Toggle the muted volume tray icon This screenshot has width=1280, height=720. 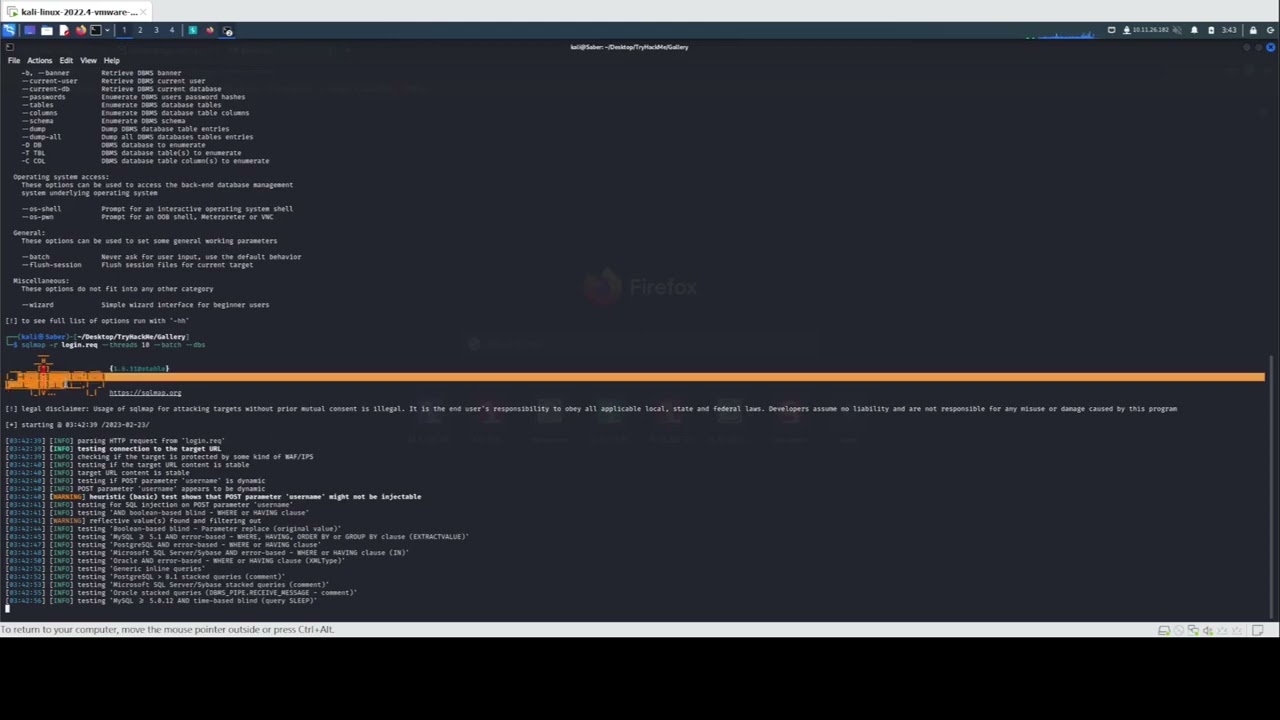[x=1177, y=30]
